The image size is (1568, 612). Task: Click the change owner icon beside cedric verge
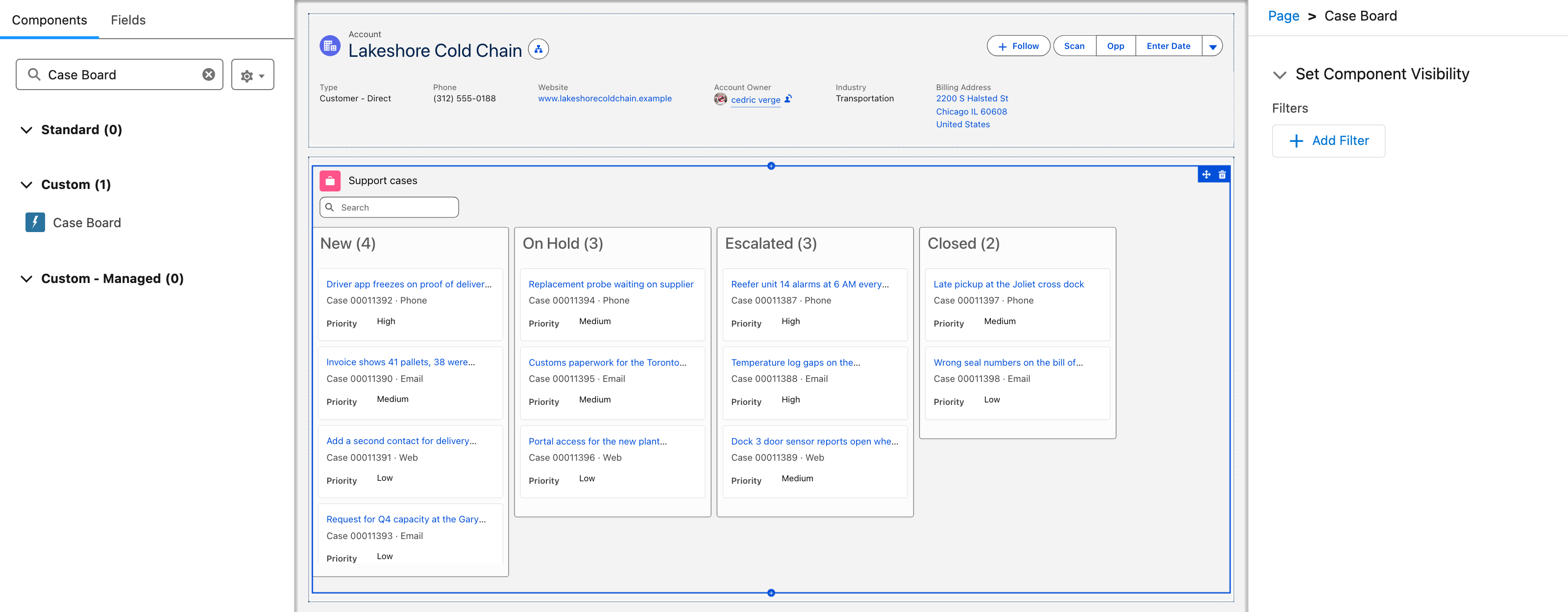click(x=788, y=98)
